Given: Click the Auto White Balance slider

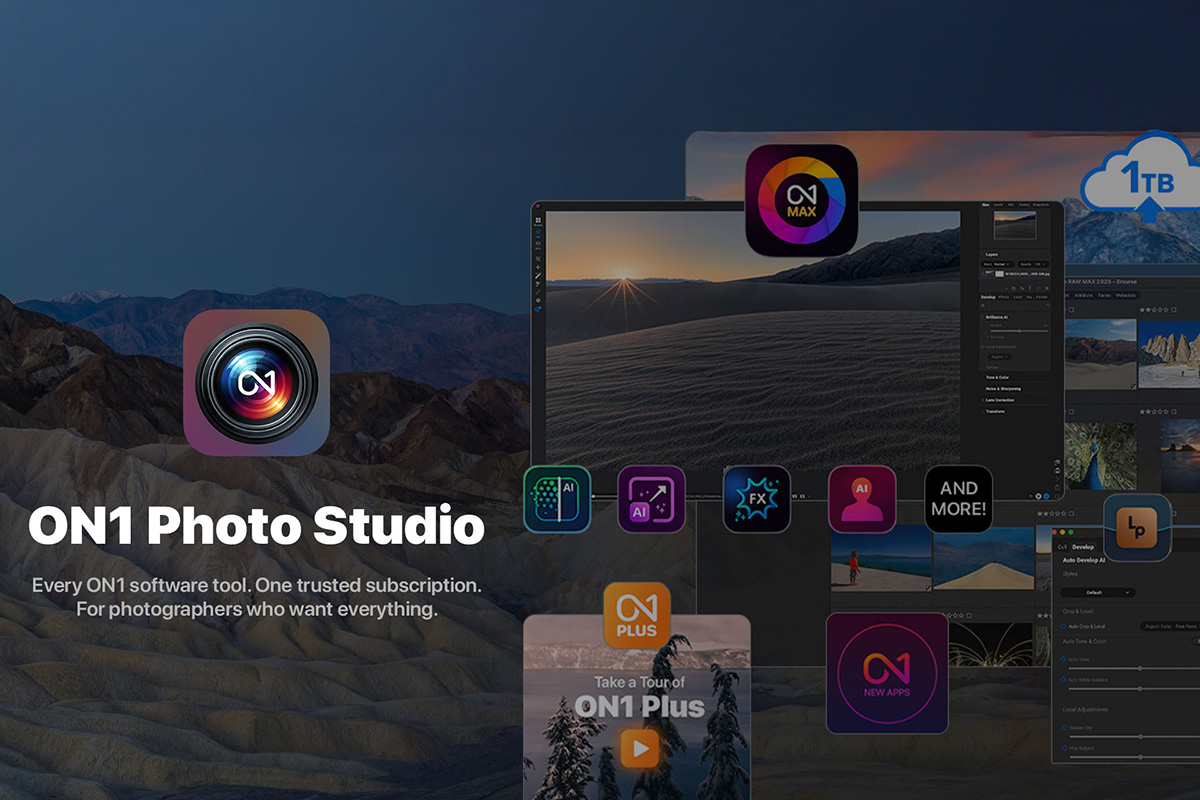Looking at the screenshot, I should (1140, 689).
